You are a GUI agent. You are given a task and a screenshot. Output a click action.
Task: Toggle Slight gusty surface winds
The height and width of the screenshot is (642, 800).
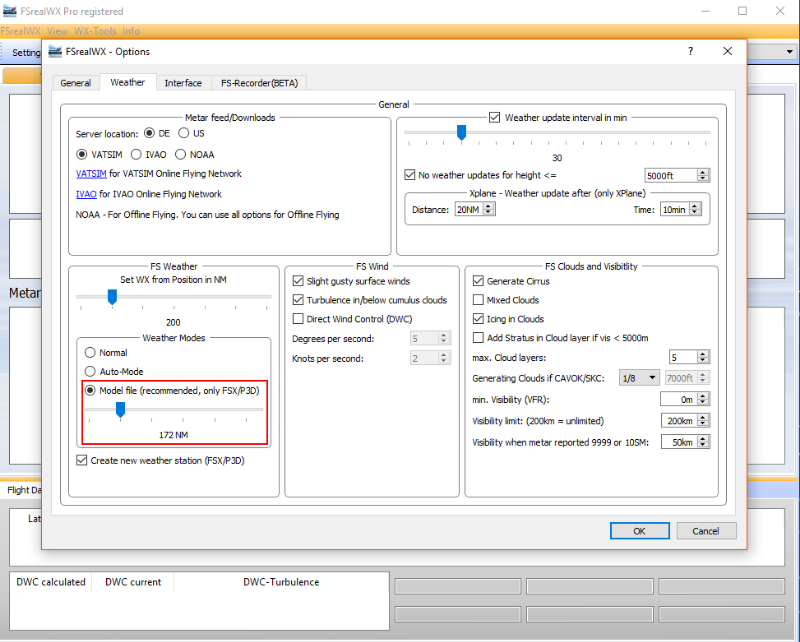click(x=298, y=281)
